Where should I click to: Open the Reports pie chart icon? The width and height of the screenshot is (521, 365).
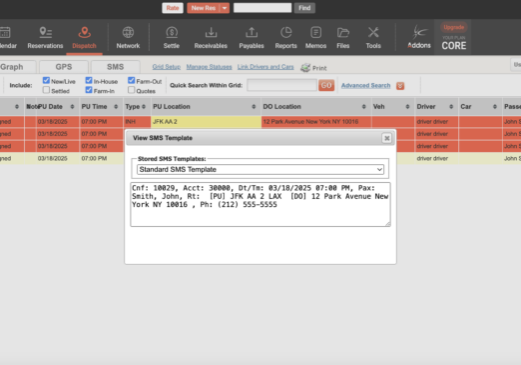[286, 32]
